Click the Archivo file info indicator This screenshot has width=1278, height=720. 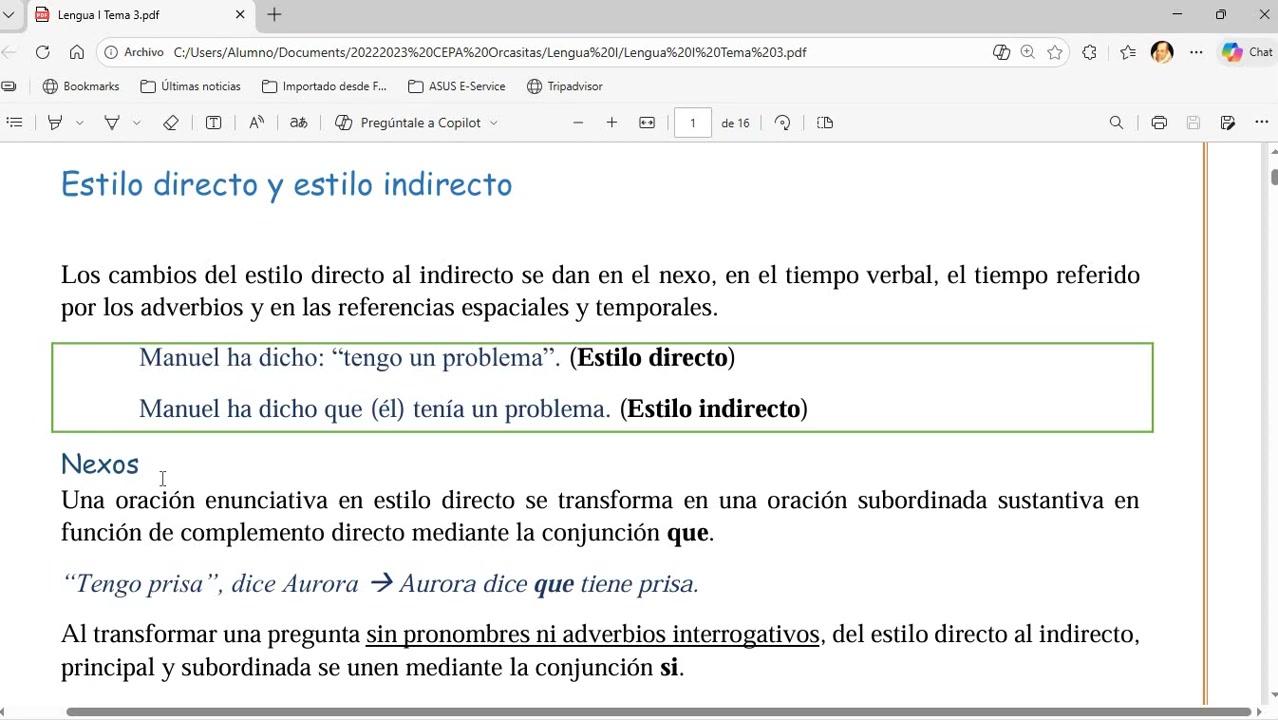(x=134, y=52)
